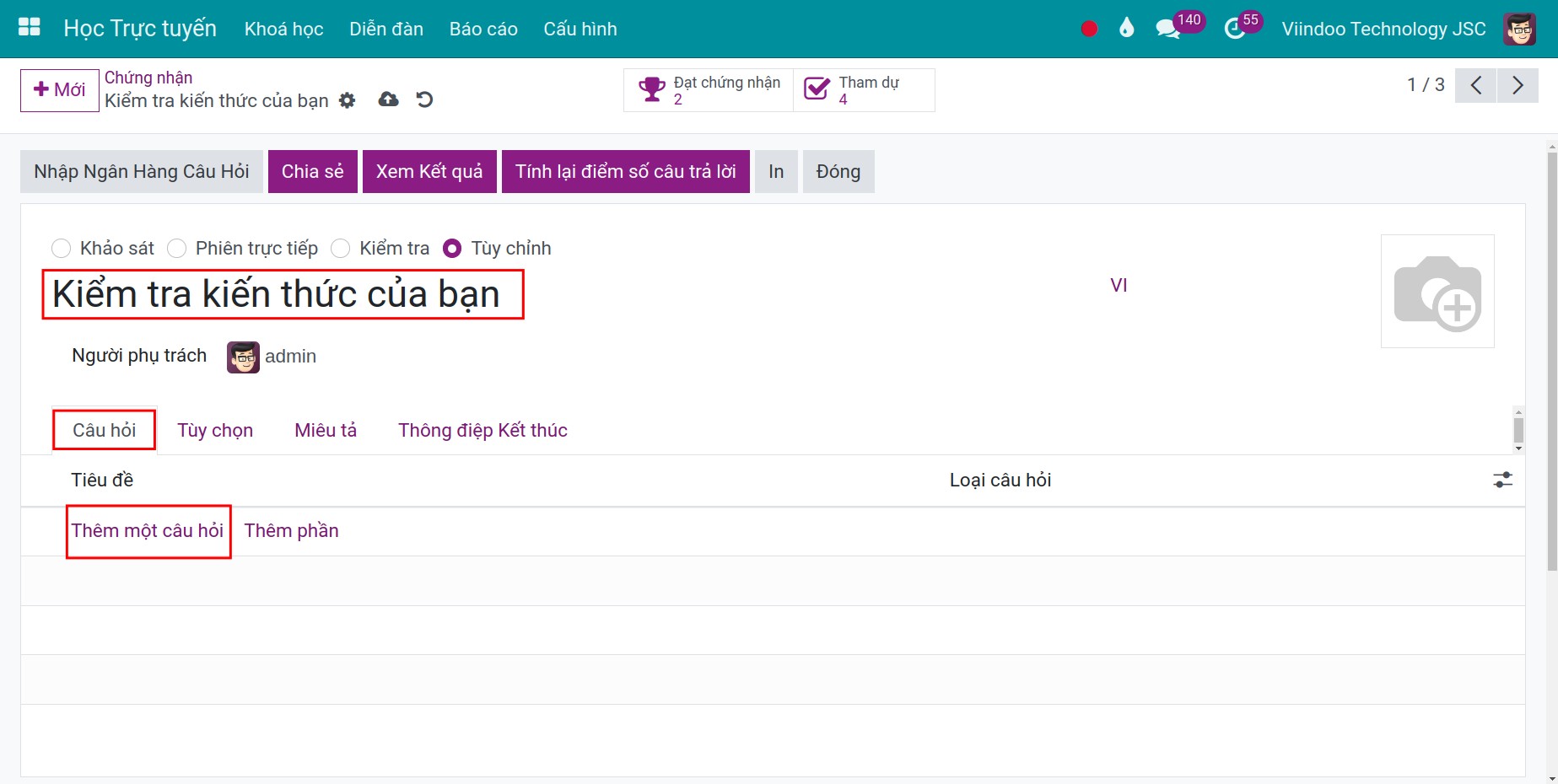This screenshot has width=1558, height=784.
Task: Click the camera placeholder to add image
Action: pyautogui.click(x=1437, y=291)
